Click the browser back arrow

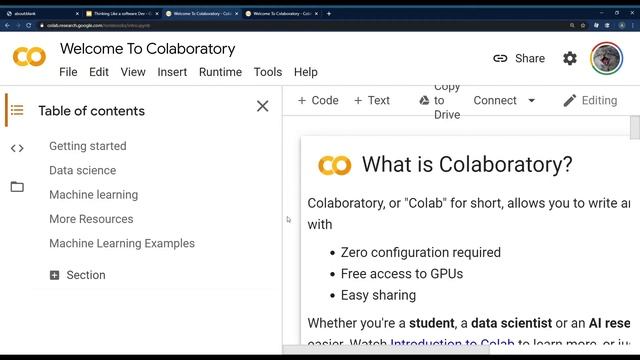[7, 25]
